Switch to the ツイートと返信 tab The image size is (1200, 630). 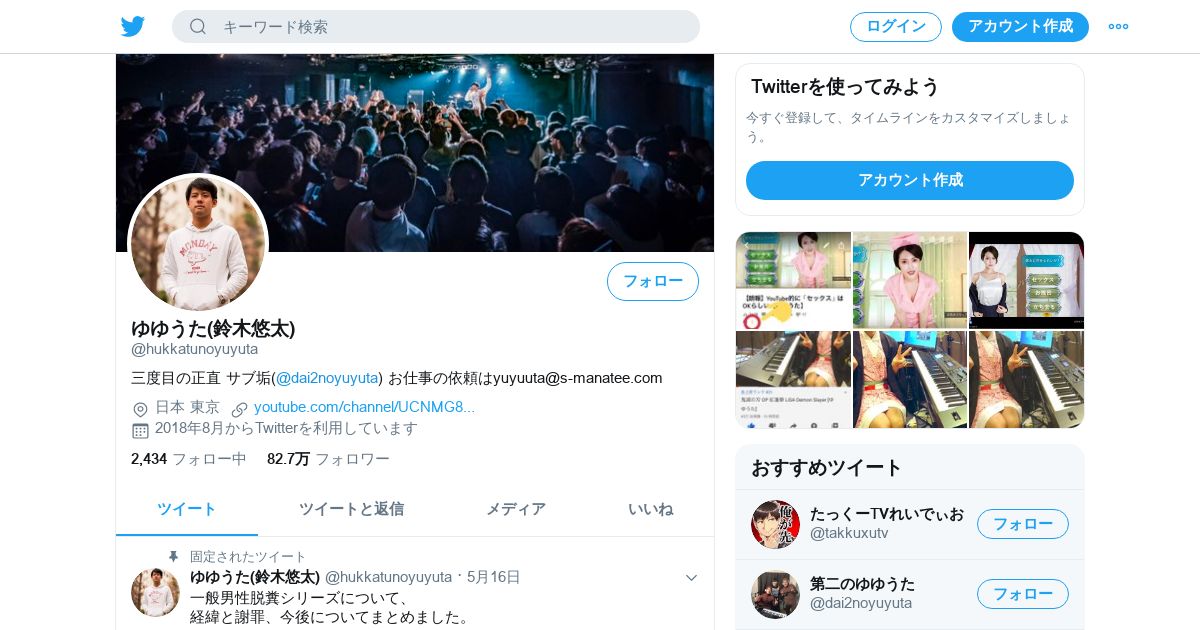tap(351, 509)
